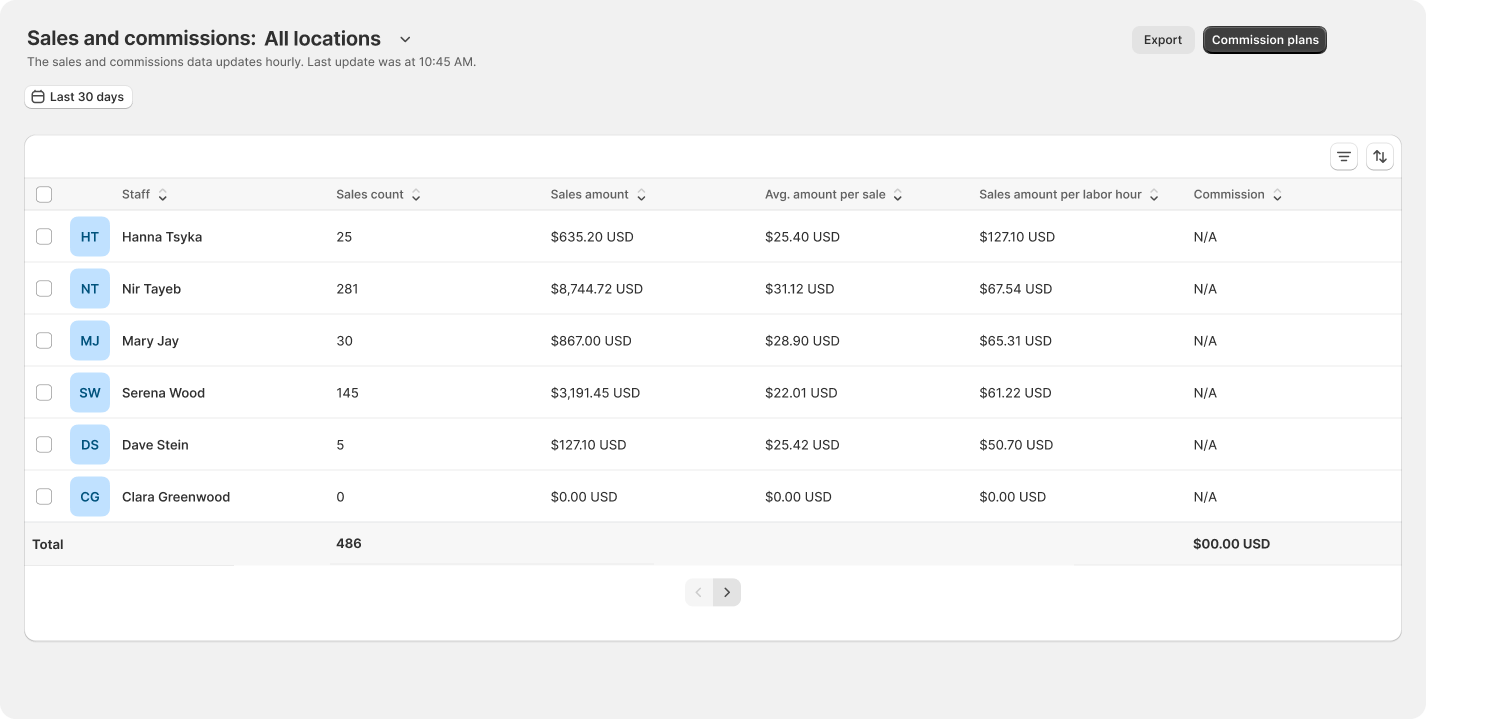Check the box for Hanna Tsyka's row

[x=44, y=237]
